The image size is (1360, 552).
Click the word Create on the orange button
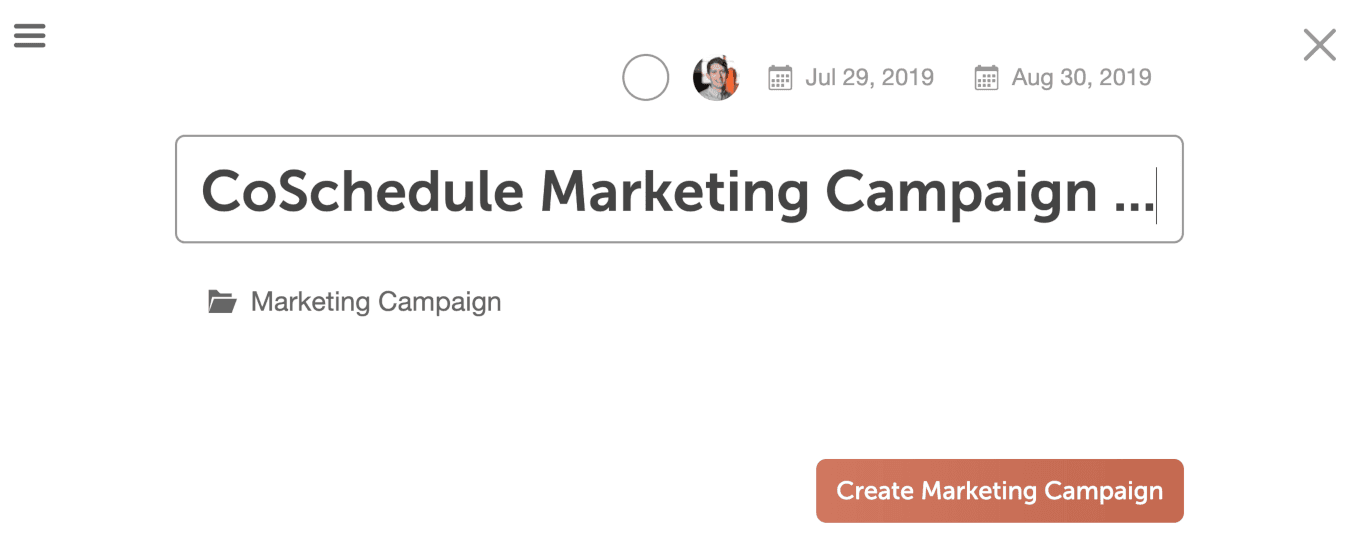(875, 491)
